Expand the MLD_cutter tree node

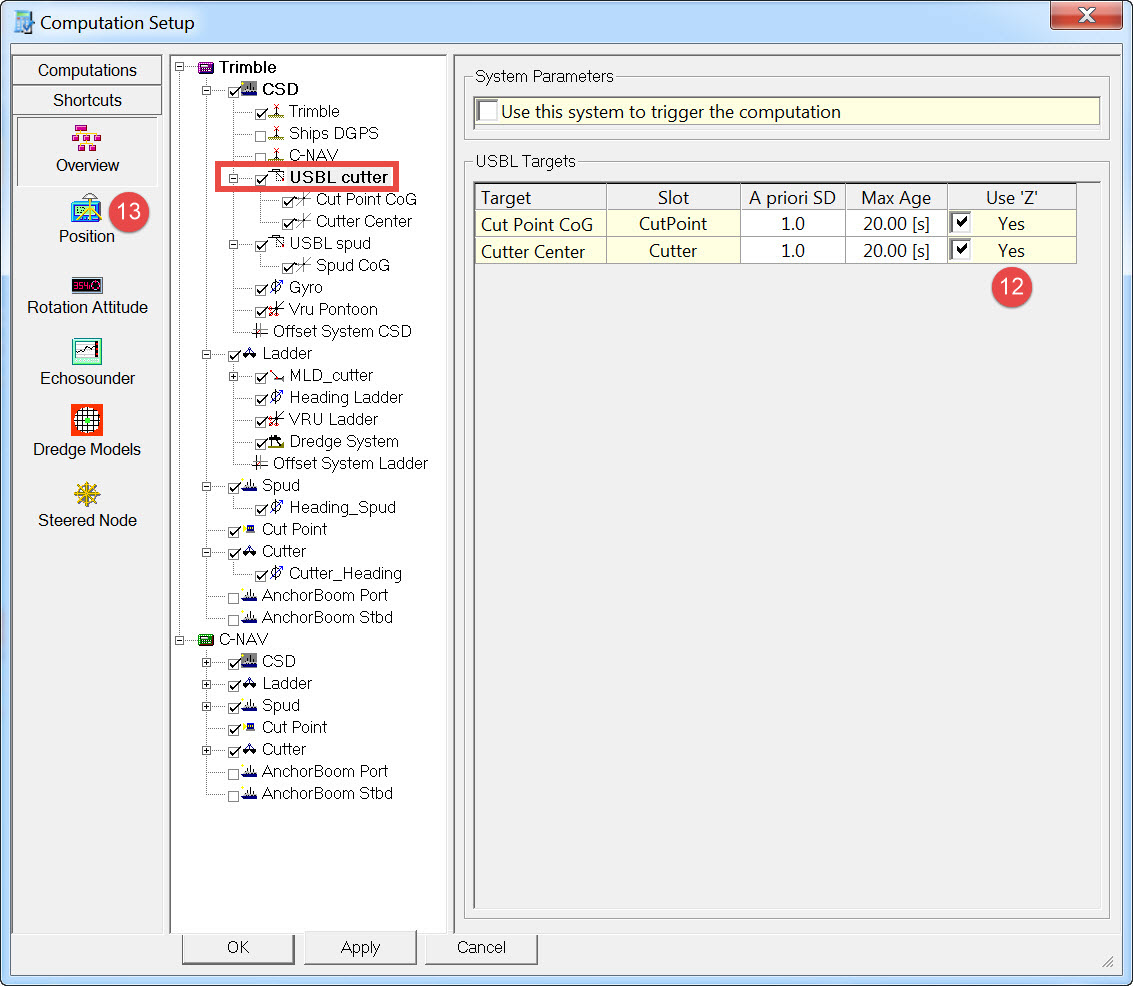tap(234, 376)
